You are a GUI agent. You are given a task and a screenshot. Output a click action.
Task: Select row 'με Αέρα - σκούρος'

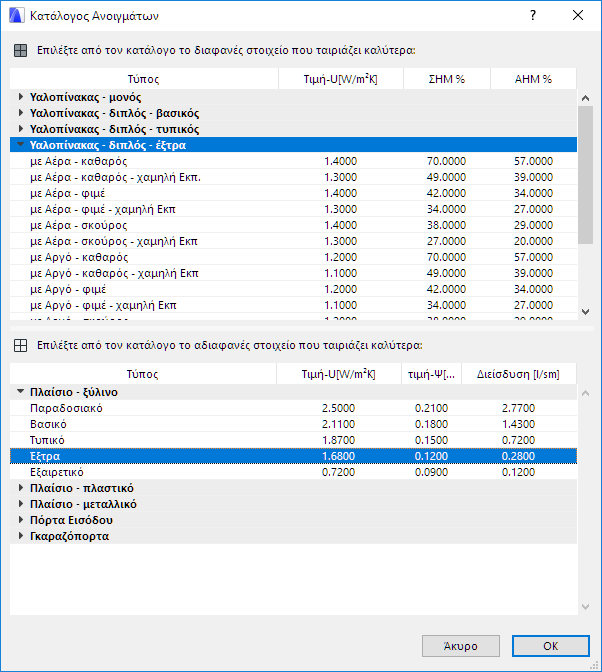click(x=294, y=225)
